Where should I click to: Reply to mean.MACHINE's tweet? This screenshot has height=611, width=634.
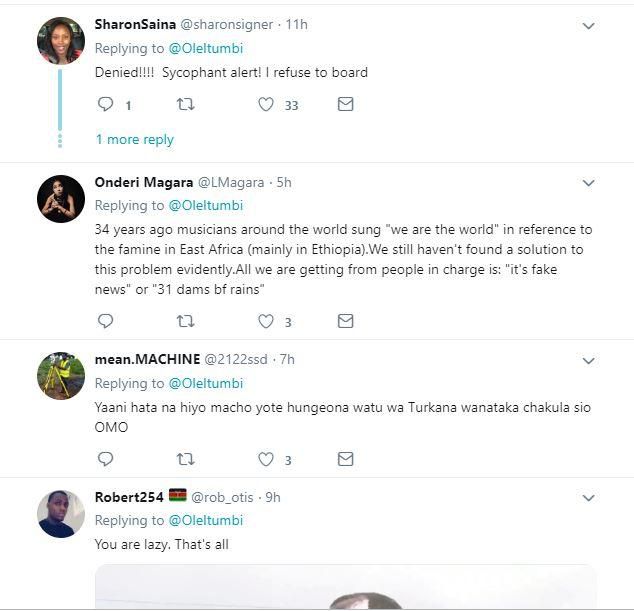click(x=106, y=459)
